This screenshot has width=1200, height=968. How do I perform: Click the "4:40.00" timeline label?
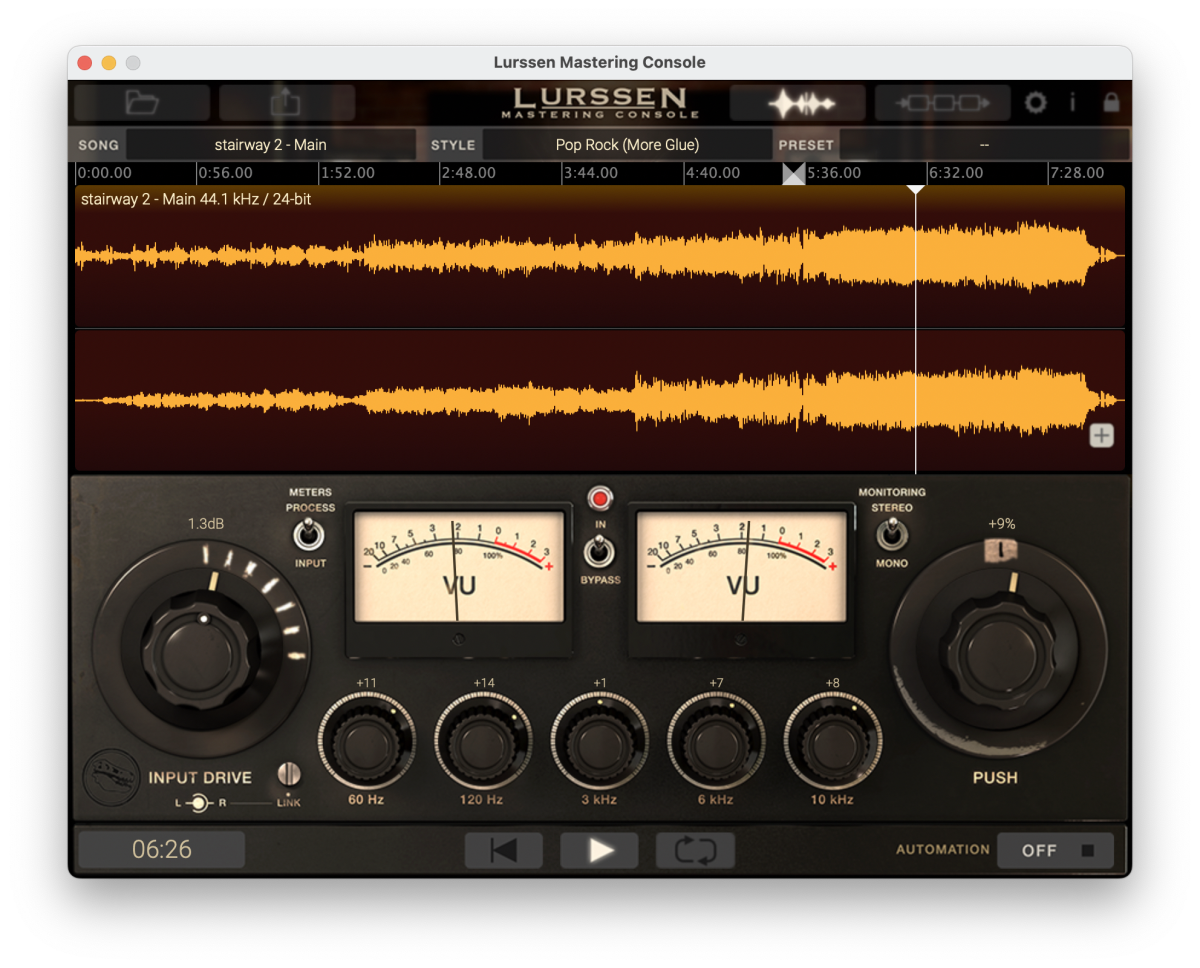point(714,173)
